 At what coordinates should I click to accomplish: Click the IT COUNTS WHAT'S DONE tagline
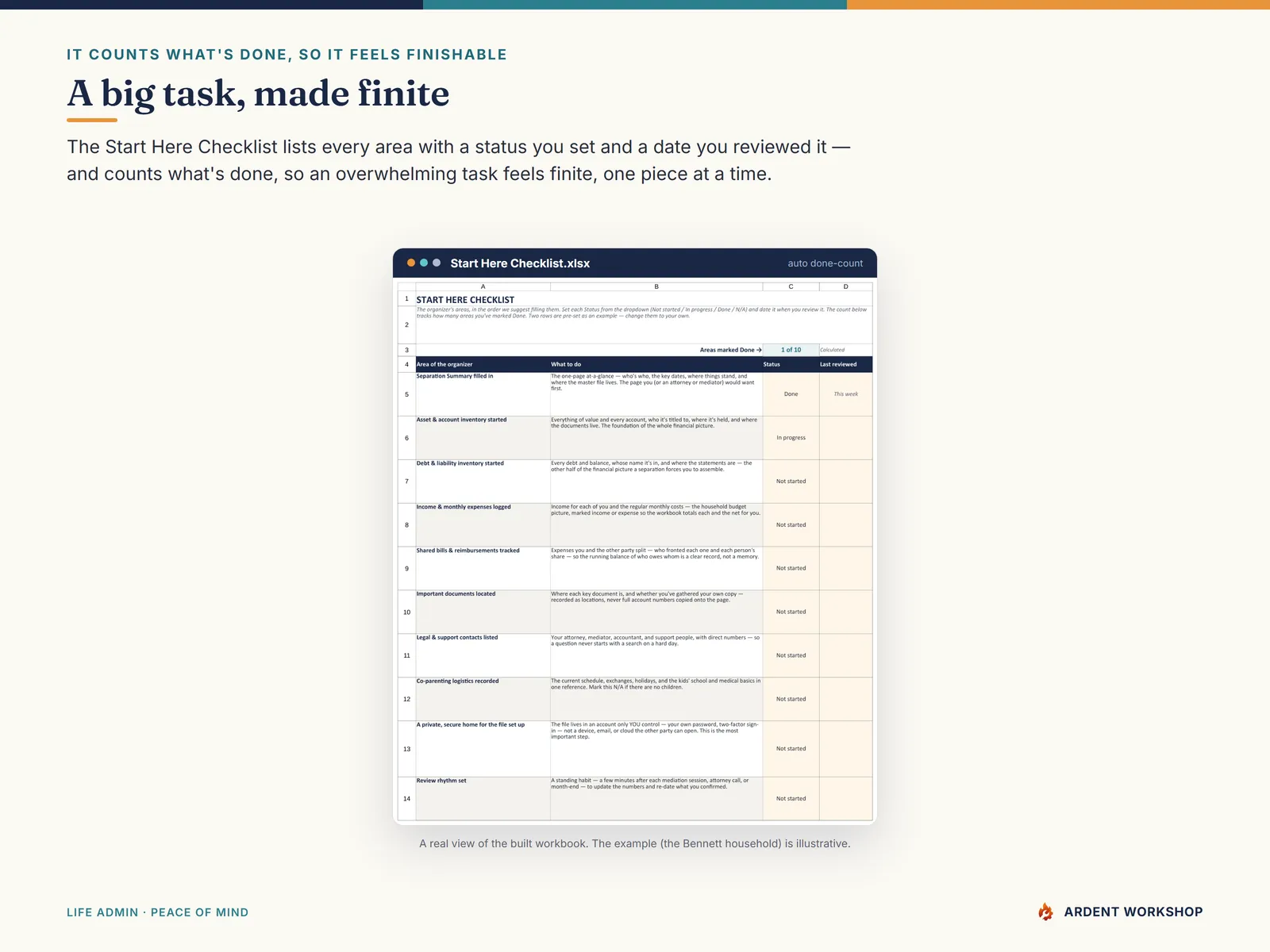[x=287, y=55]
